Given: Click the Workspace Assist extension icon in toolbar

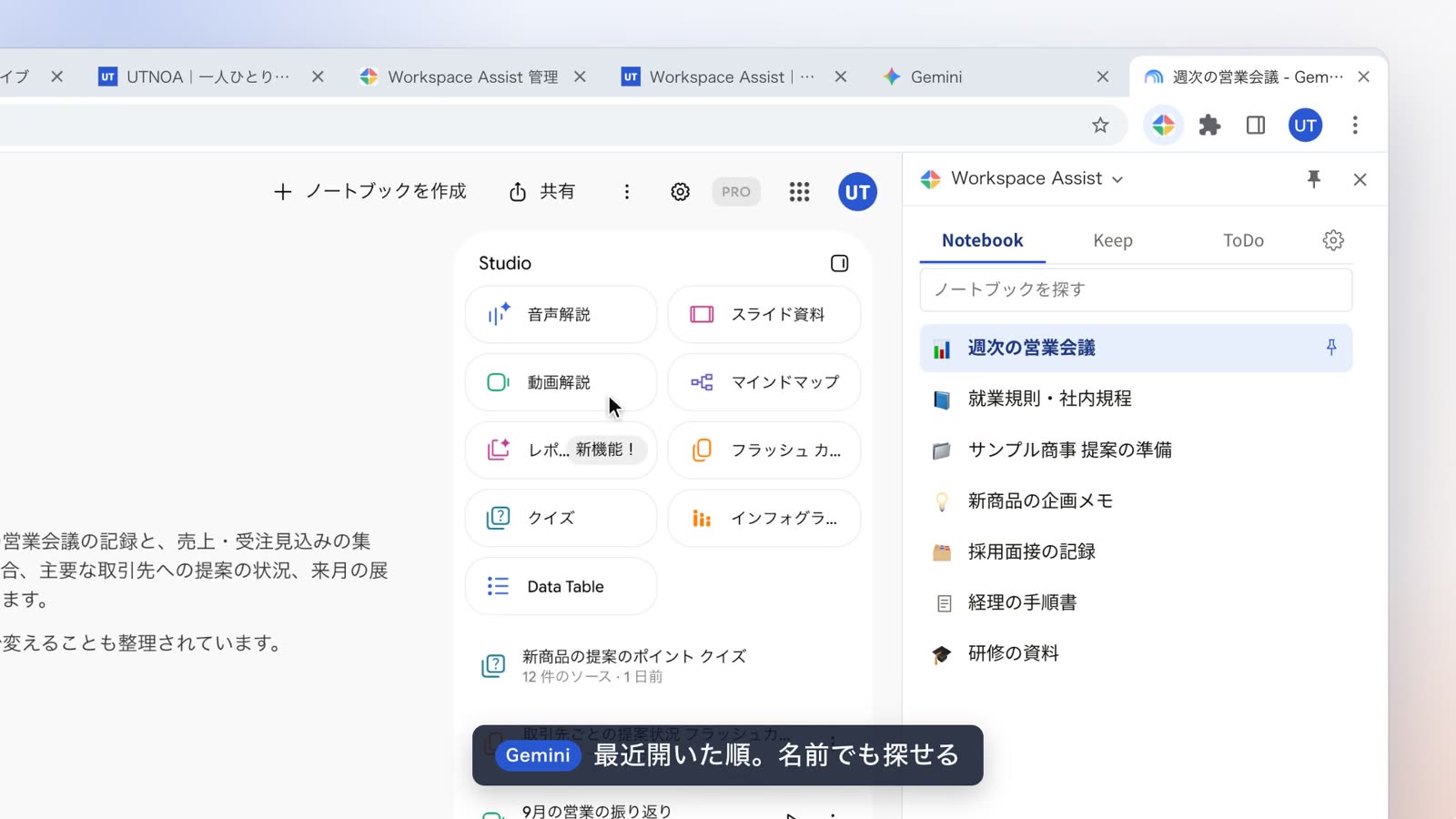Looking at the screenshot, I should (1163, 126).
